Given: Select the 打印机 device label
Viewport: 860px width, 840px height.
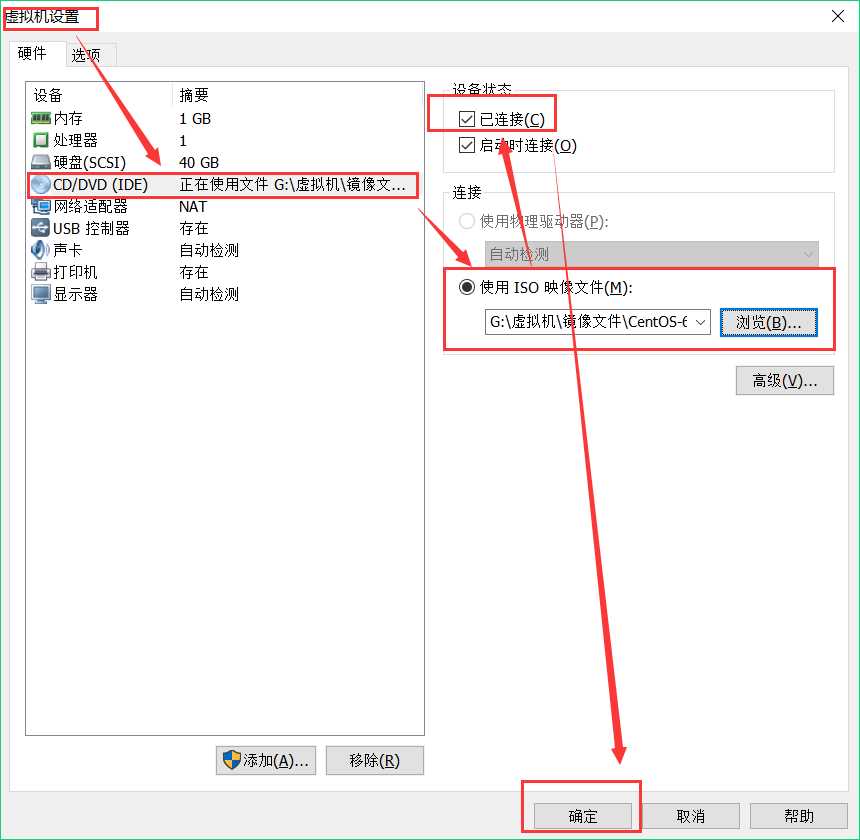Looking at the screenshot, I should pos(76,272).
